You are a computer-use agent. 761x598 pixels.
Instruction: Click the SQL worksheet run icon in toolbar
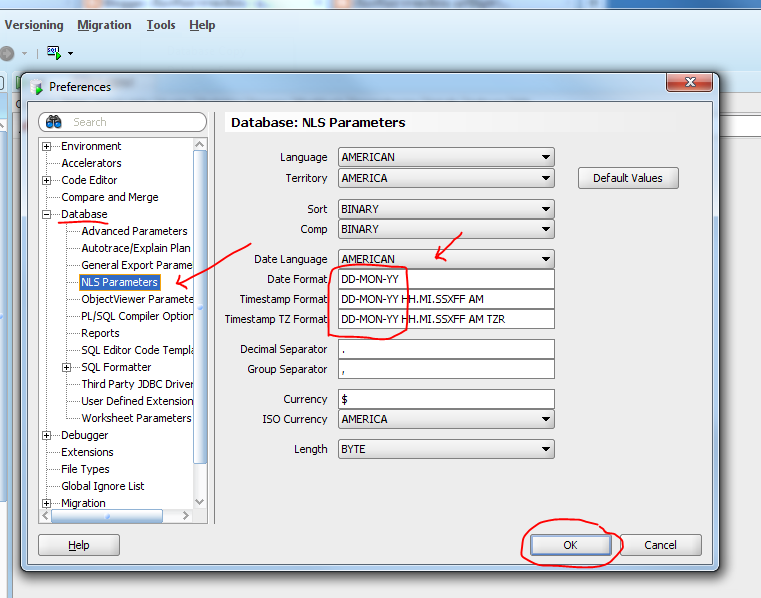tap(54, 53)
